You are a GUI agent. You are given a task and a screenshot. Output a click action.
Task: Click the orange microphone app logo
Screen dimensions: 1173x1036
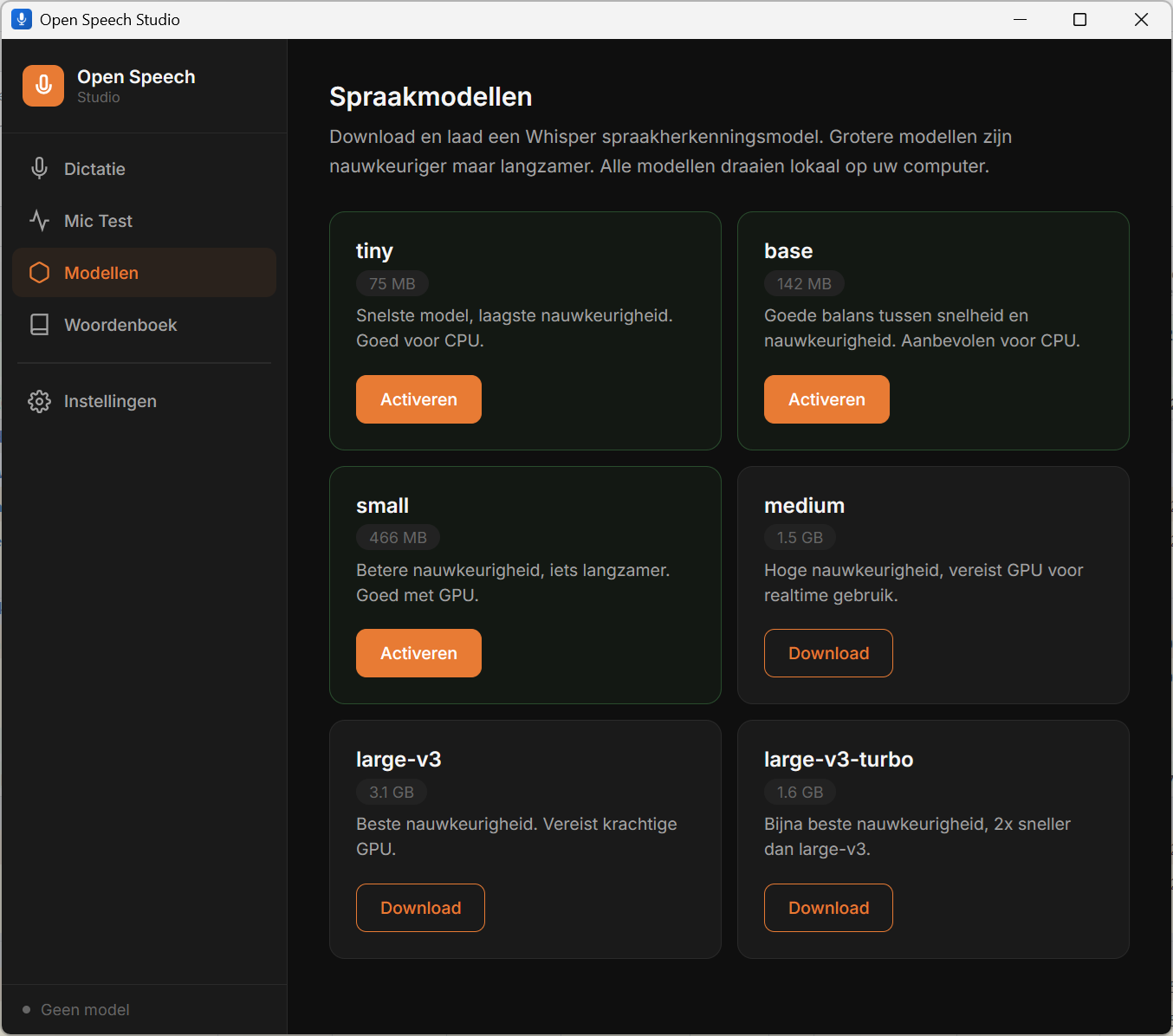pyautogui.click(x=43, y=86)
